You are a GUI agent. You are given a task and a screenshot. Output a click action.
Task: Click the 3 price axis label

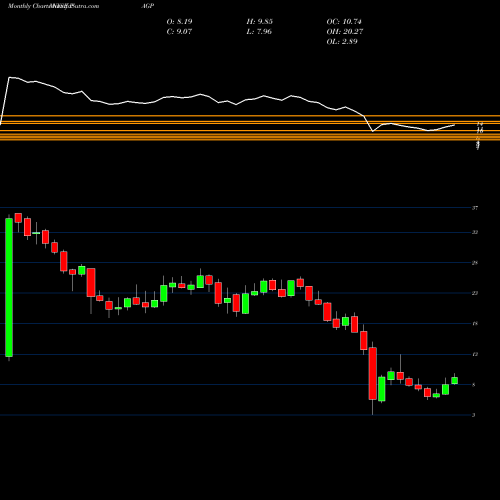click(474, 415)
